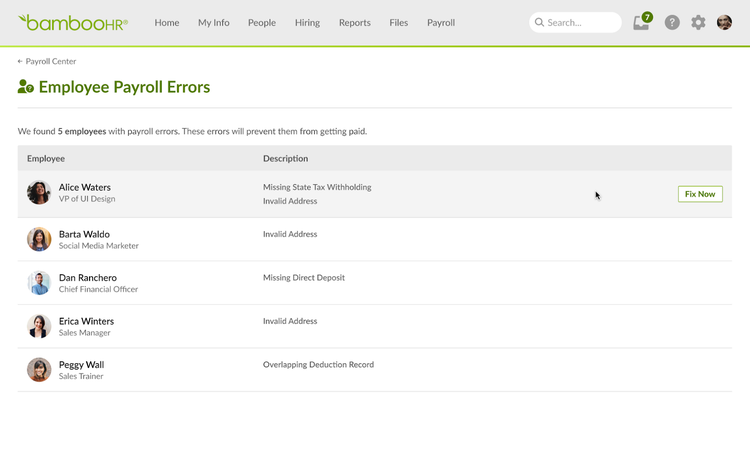Click Dan Ranchero's profile photo

pyautogui.click(x=39, y=283)
